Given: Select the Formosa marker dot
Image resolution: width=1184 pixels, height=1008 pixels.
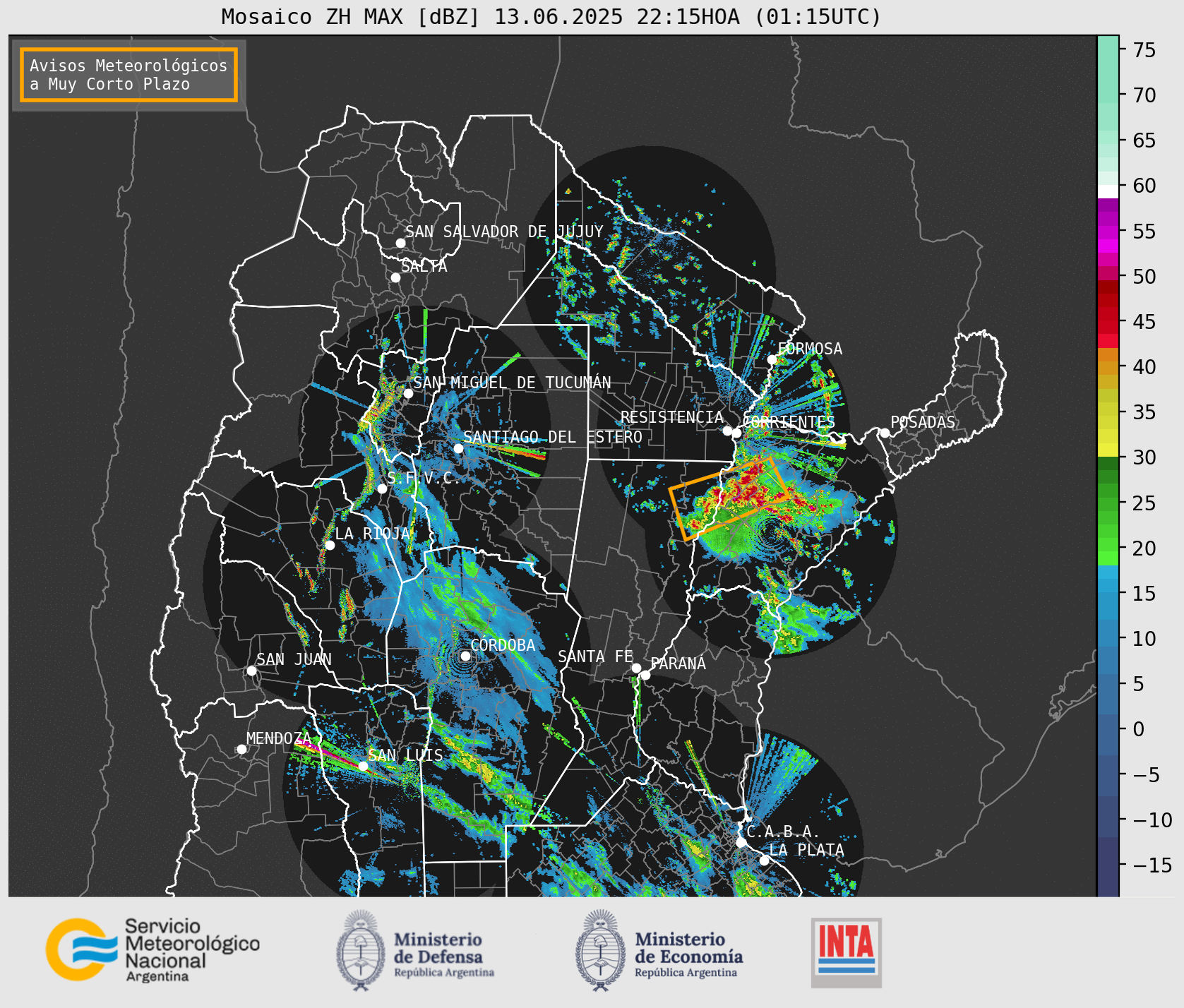Looking at the screenshot, I should [772, 359].
